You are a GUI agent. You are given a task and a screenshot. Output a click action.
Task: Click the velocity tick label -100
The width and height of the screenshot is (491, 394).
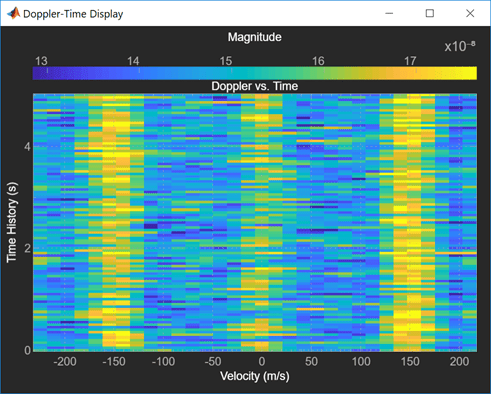(x=163, y=362)
